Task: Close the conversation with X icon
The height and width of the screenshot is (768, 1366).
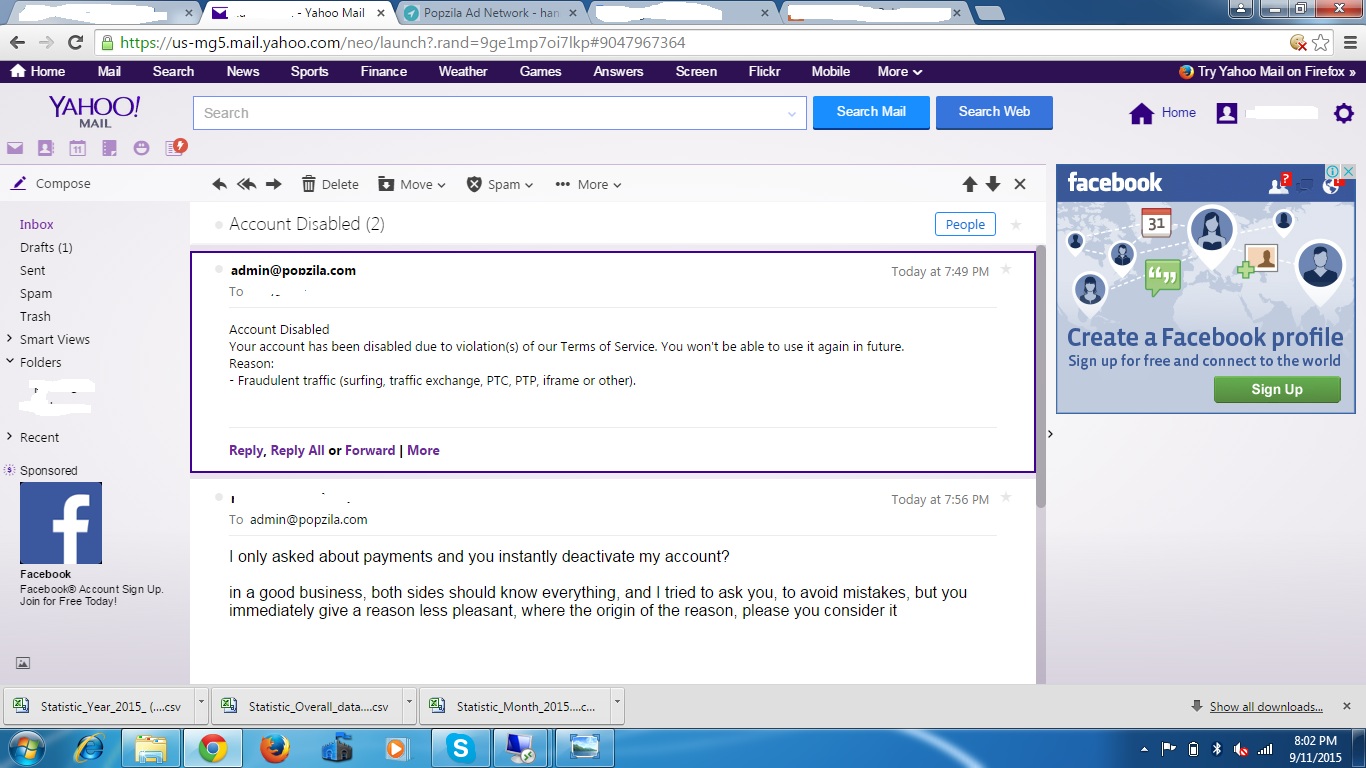Action: pos(1020,184)
